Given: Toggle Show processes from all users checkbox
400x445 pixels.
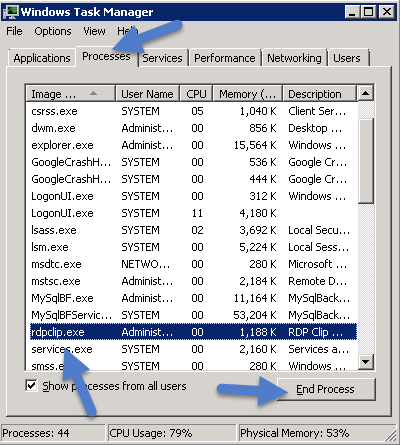Looking at the screenshot, I should pos(31,386).
